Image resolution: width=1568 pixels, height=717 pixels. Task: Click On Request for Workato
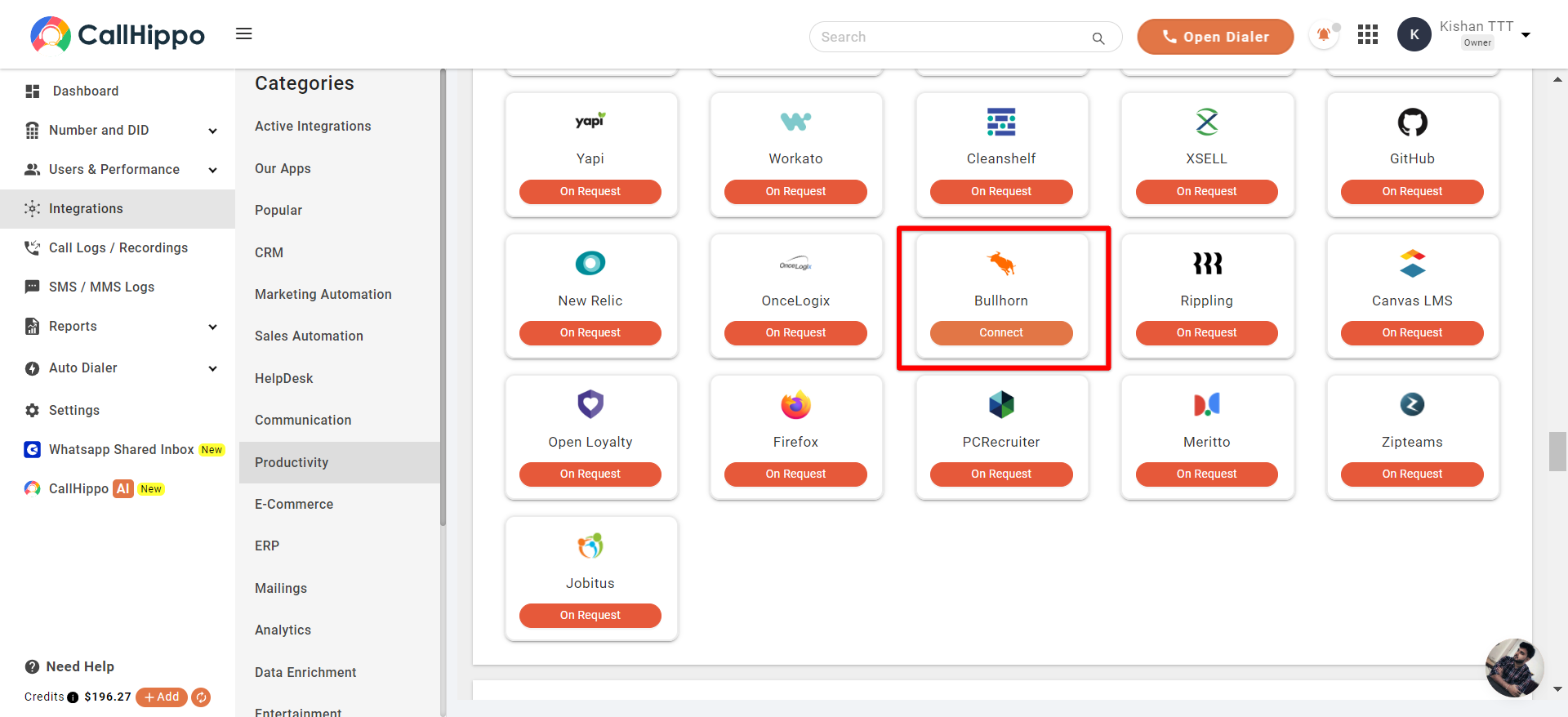795,192
